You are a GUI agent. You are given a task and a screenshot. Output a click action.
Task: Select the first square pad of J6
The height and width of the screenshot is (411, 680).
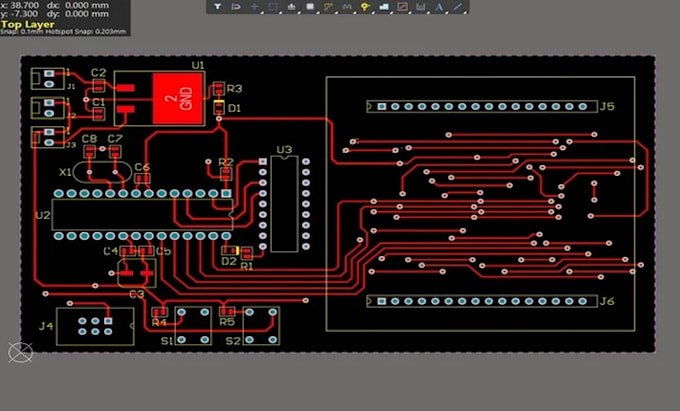click(x=382, y=301)
